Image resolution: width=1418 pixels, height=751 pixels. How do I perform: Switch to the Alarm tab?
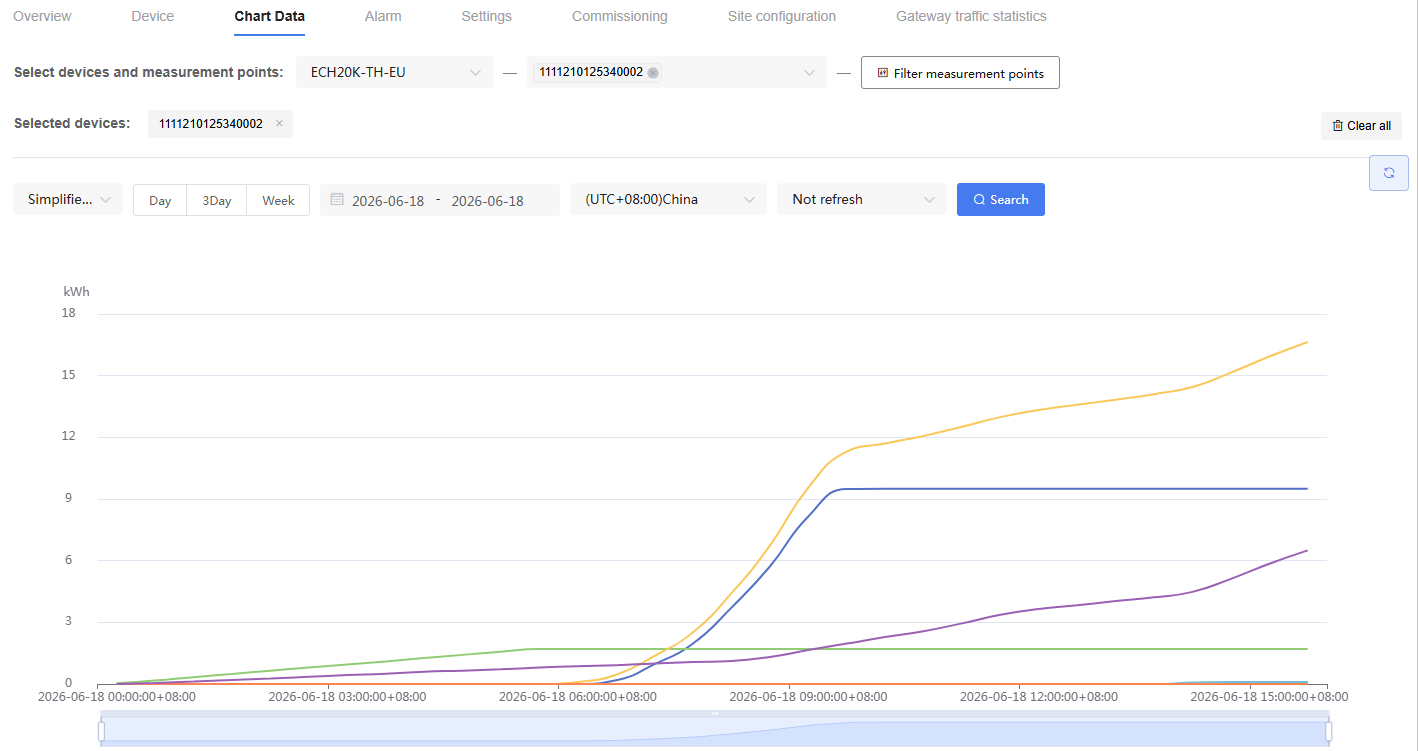pos(383,16)
